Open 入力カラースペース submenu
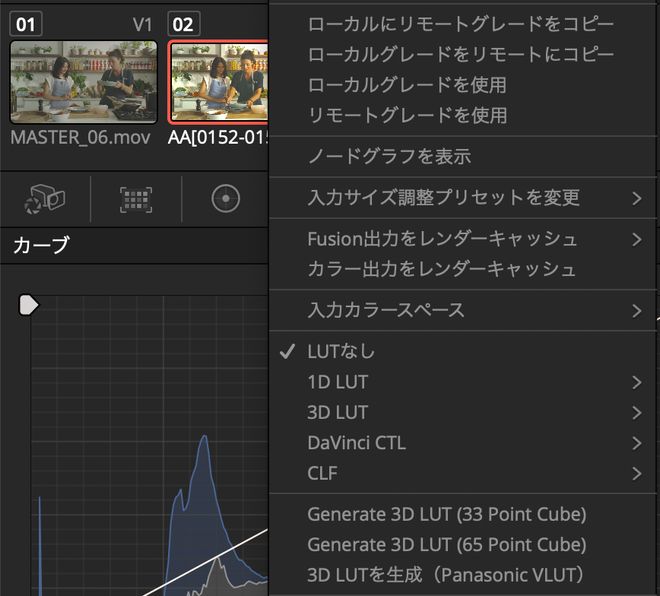This screenshot has width=660, height=596. tap(386, 310)
